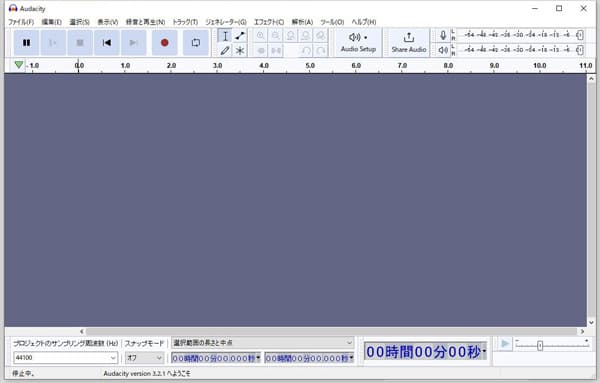This screenshot has width=600, height=383.
Task: Click the Stop transport button
Action: [80, 42]
